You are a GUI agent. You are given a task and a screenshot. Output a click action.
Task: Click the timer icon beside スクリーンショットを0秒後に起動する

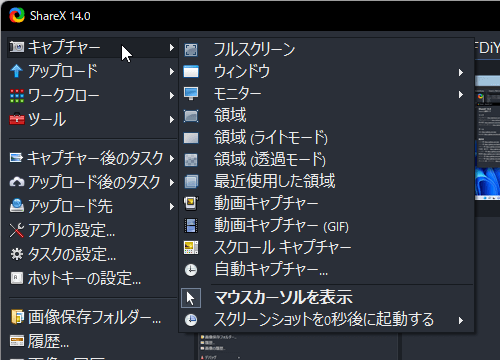coord(191,320)
